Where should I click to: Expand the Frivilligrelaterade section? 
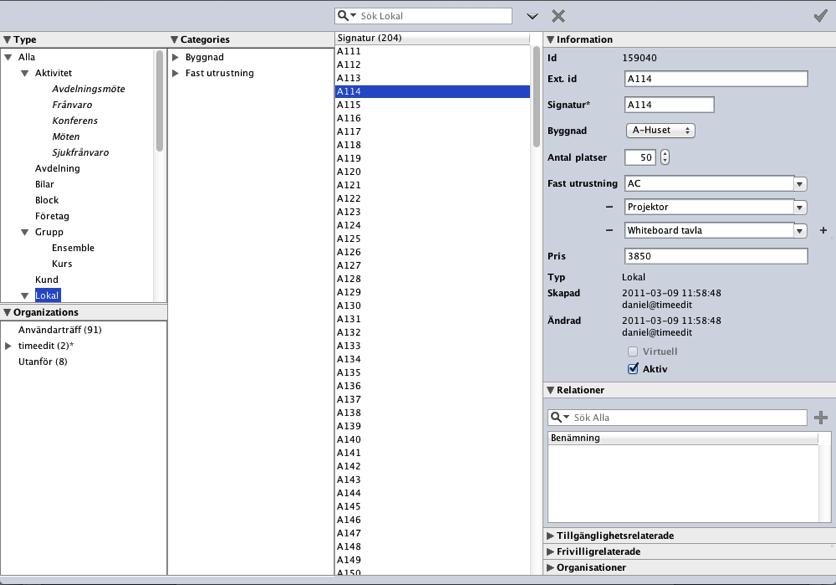[x=550, y=551]
